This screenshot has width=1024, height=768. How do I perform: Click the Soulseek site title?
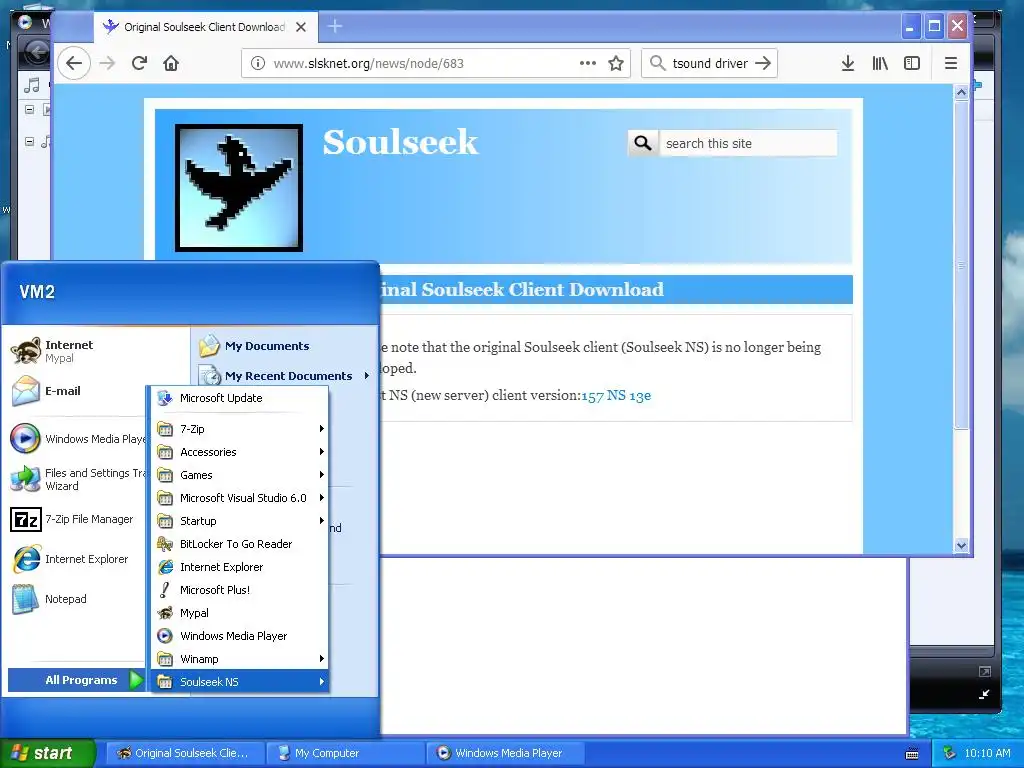point(400,142)
